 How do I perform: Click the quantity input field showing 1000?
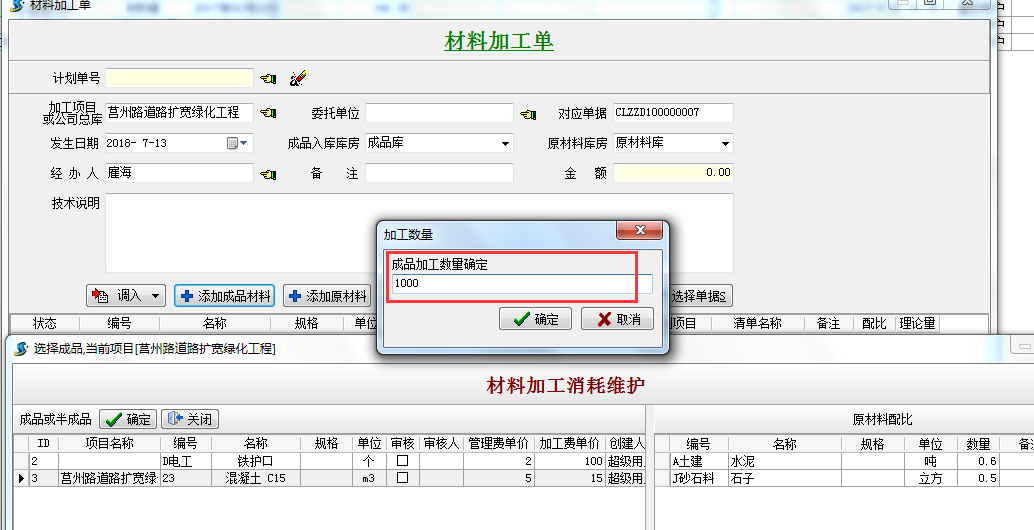(x=520, y=284)
